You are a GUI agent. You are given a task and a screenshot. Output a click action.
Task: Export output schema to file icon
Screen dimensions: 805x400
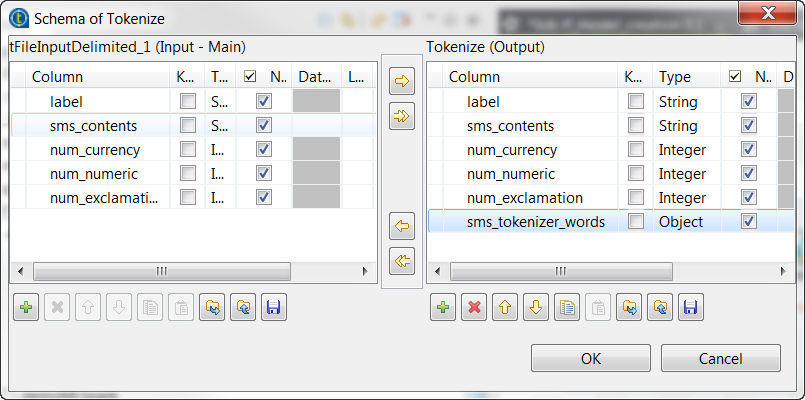coord(660,307)
